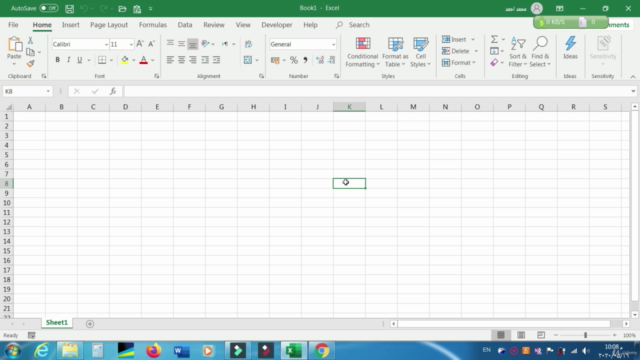Click Decrease Indent icon
The image size is (640, 360).
click(205, 60)
